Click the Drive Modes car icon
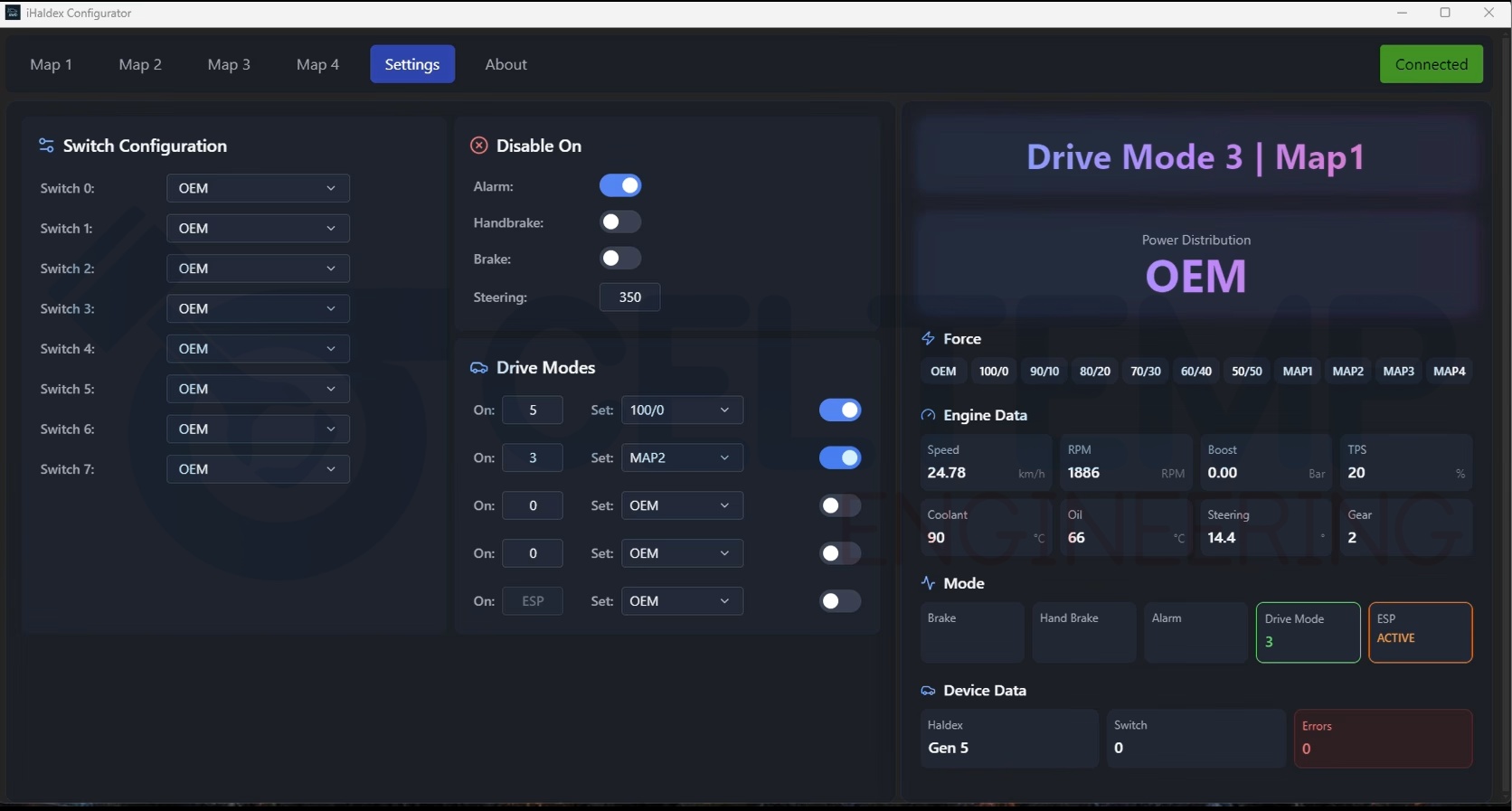This screenshot has height=811, width=1512. point(479,368)
